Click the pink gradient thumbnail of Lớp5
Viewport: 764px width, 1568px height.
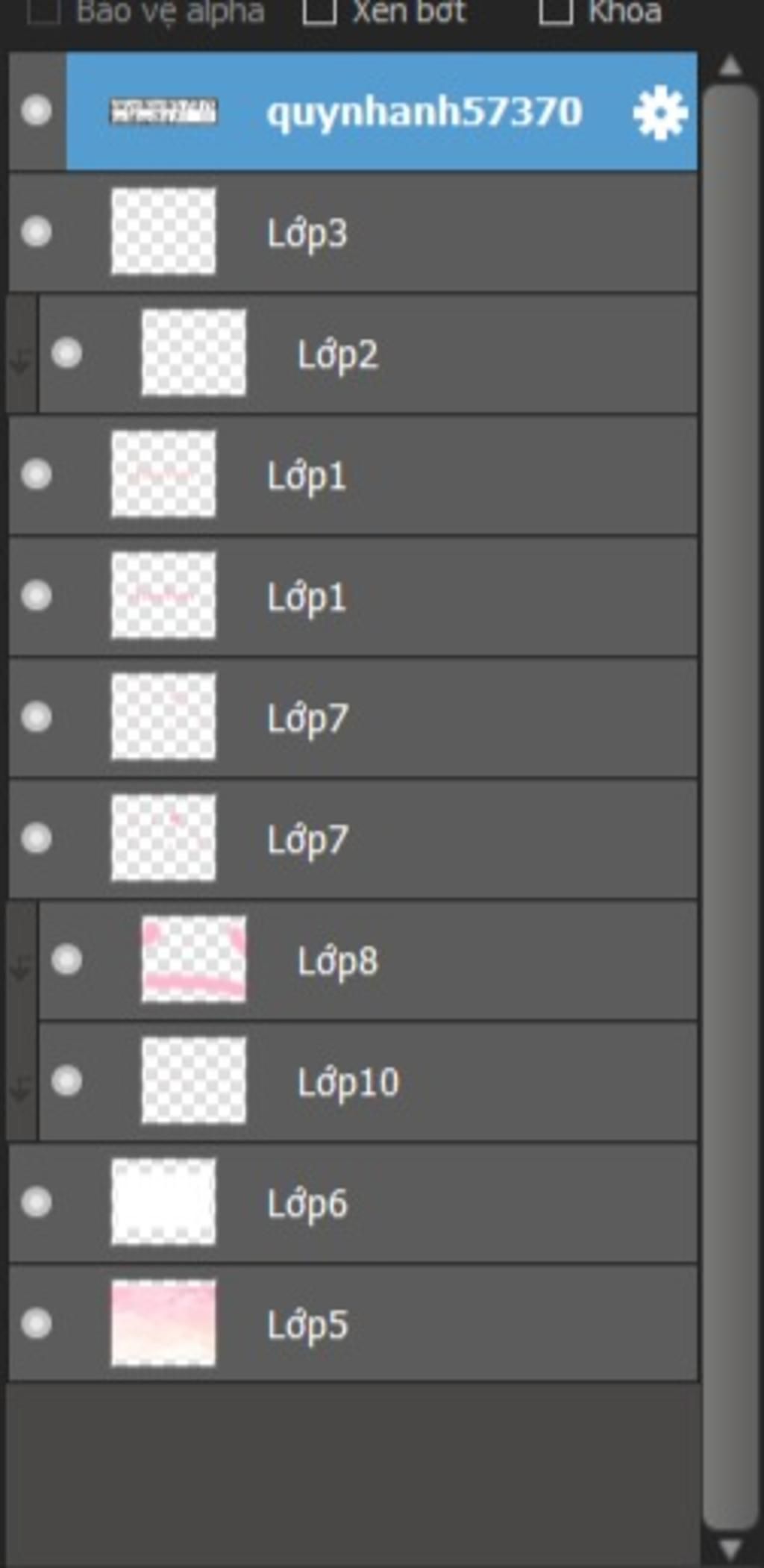point(163,1323)
